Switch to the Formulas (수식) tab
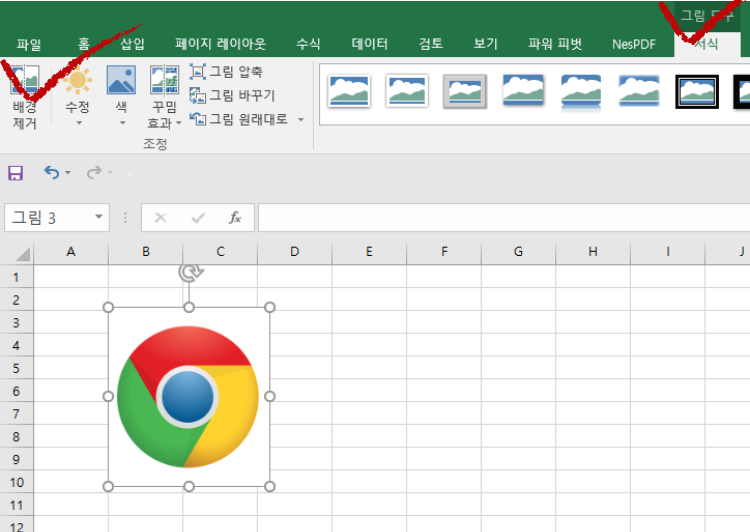Image resolution: width=750 pixels, height=532 pixels. click(x=308, y=44)
